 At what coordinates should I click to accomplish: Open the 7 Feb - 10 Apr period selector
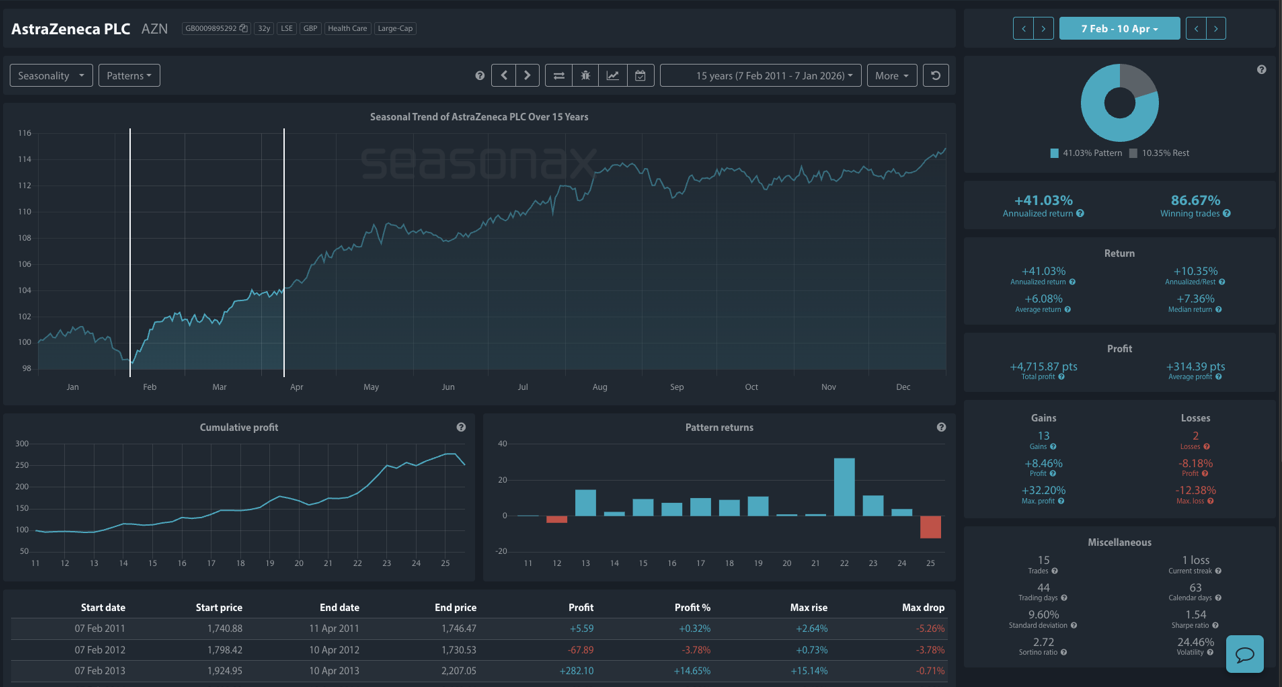coord(1119,29)
